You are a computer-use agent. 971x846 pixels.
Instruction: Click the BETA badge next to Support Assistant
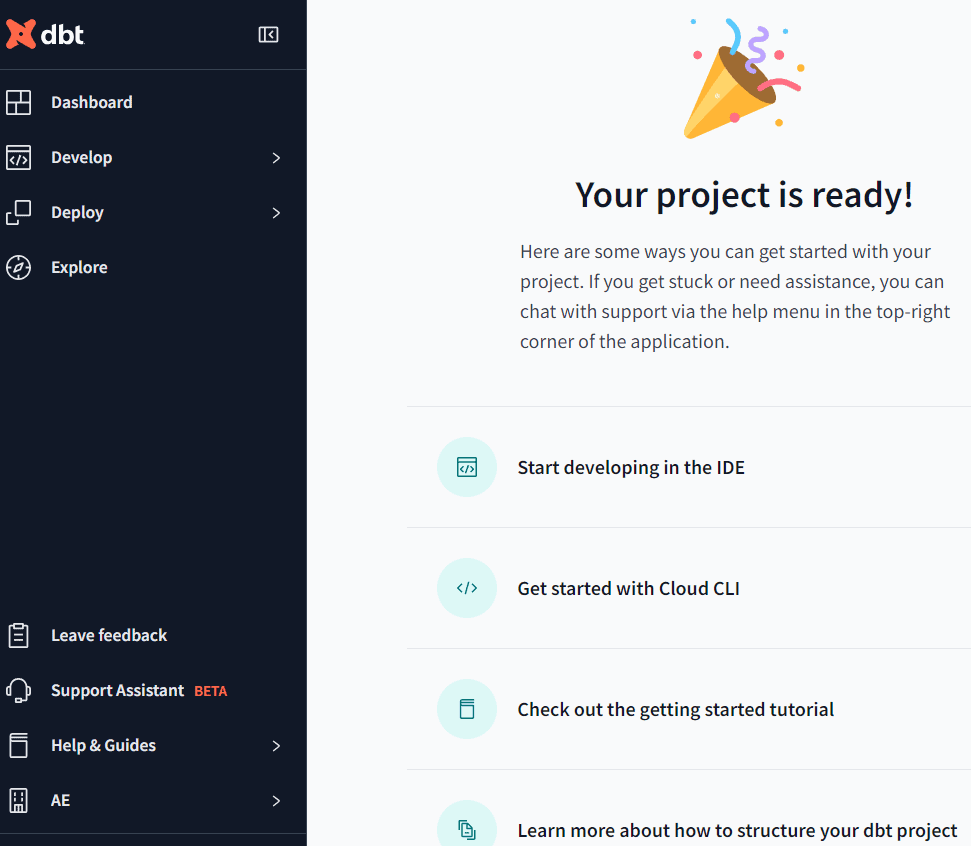(211, 691)
